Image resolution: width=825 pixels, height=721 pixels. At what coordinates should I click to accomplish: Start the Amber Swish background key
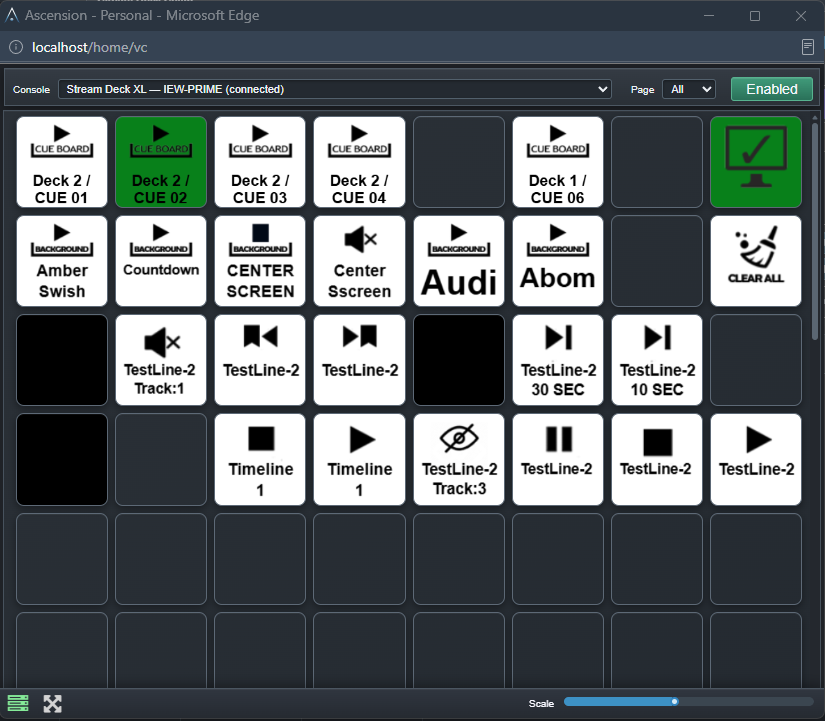tap(62, 261)
